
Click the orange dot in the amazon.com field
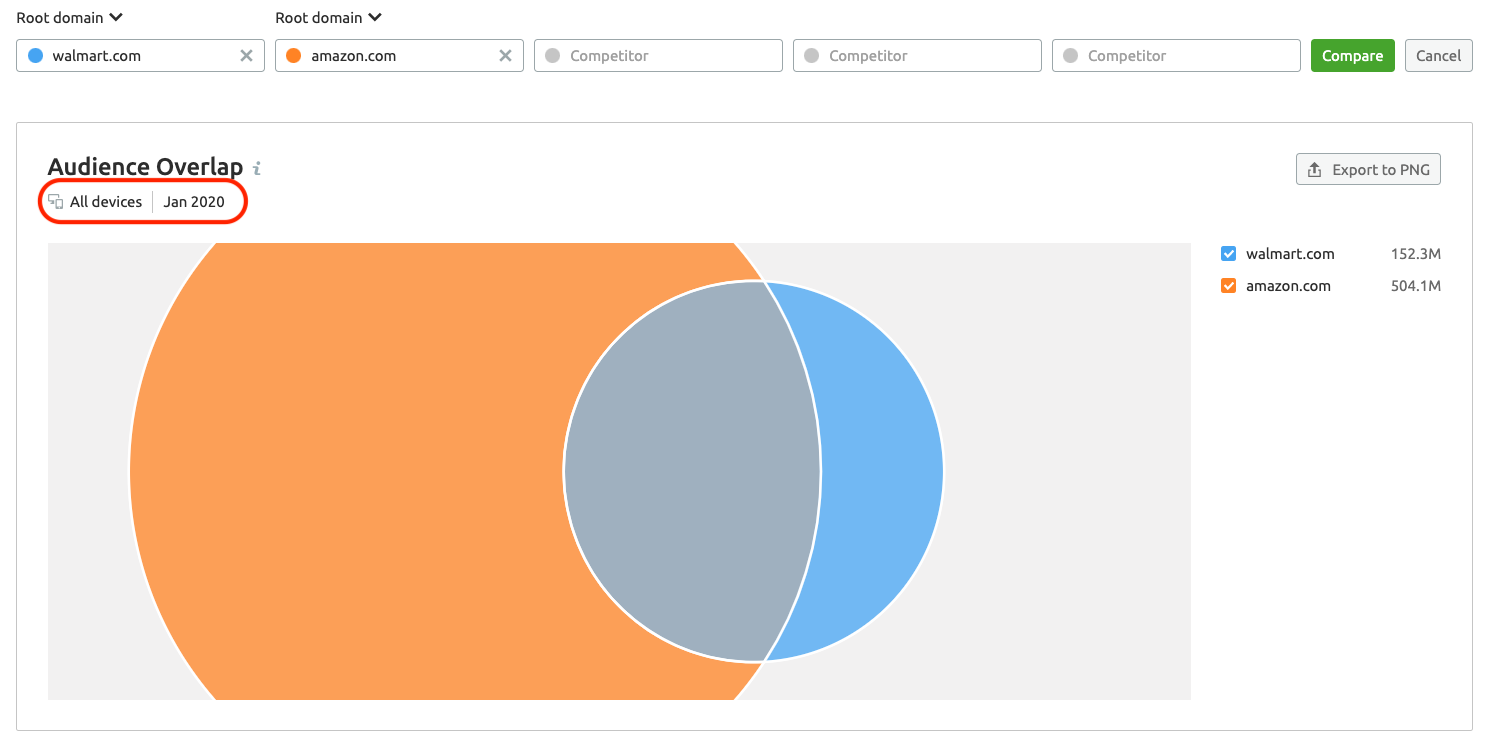(x=294, y=56)
